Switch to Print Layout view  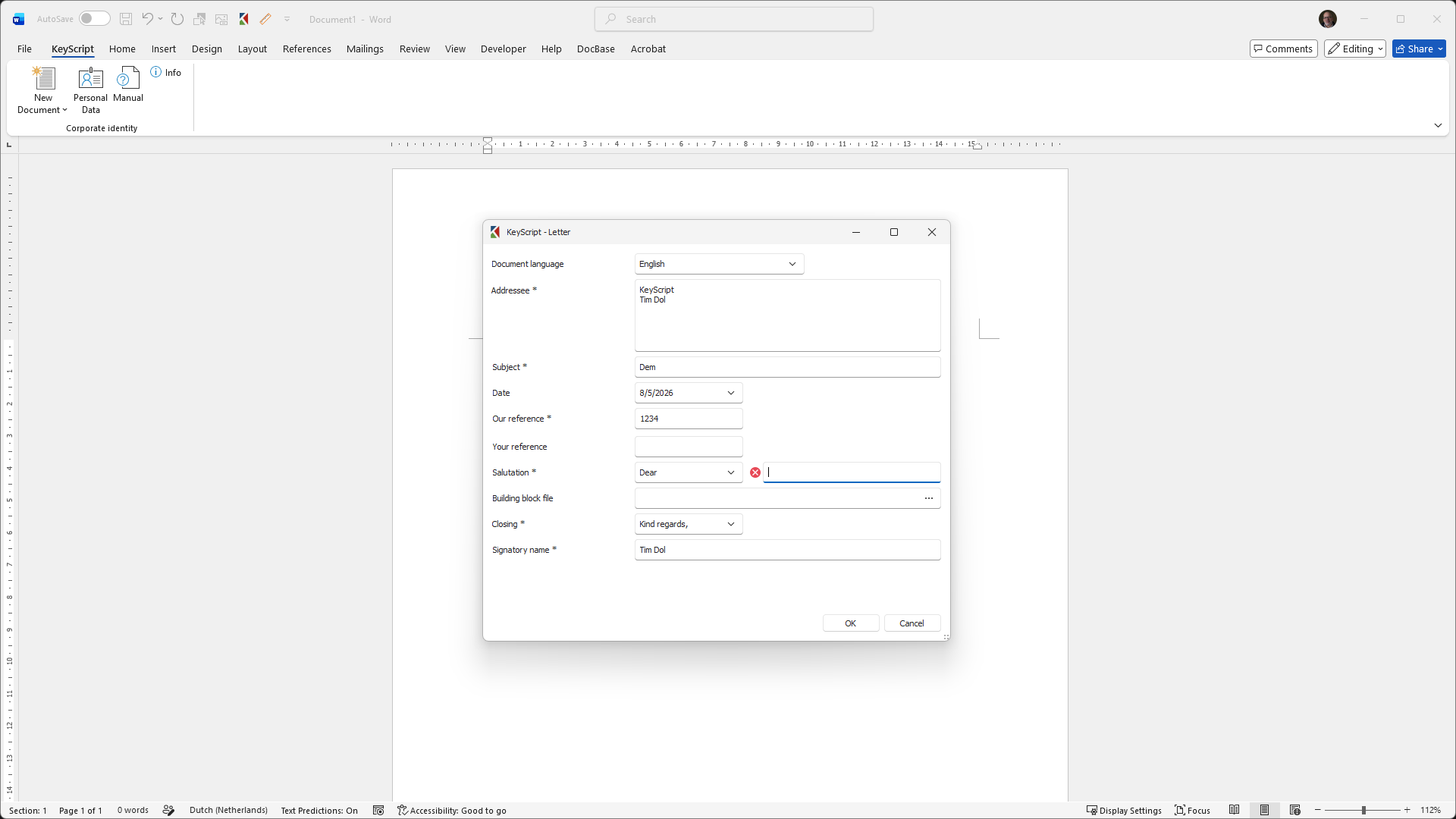(x=1265, y=811)
